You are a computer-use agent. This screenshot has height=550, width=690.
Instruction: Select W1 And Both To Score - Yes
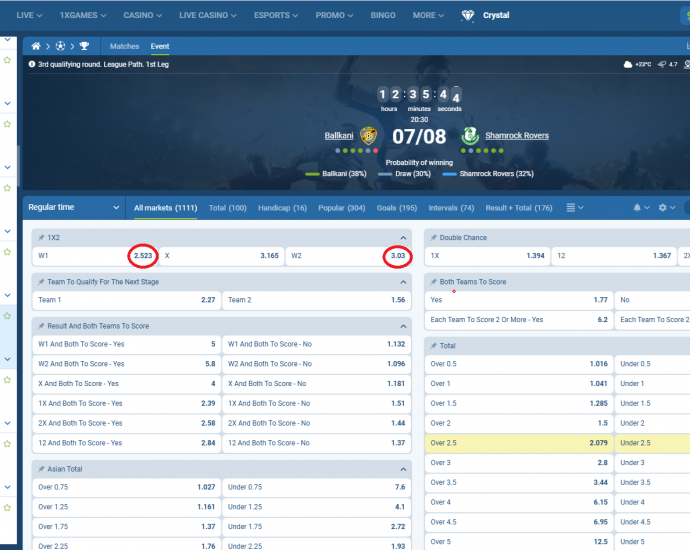pos(127,344)
